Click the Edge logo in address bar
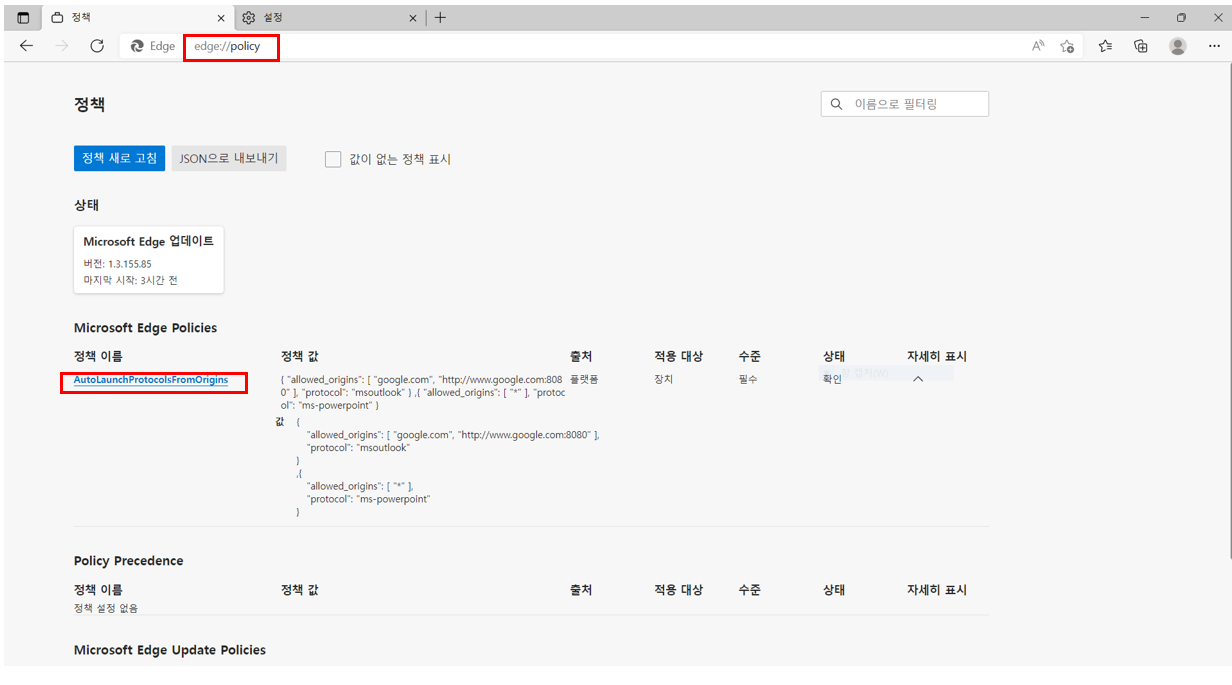 pos(137,46)
